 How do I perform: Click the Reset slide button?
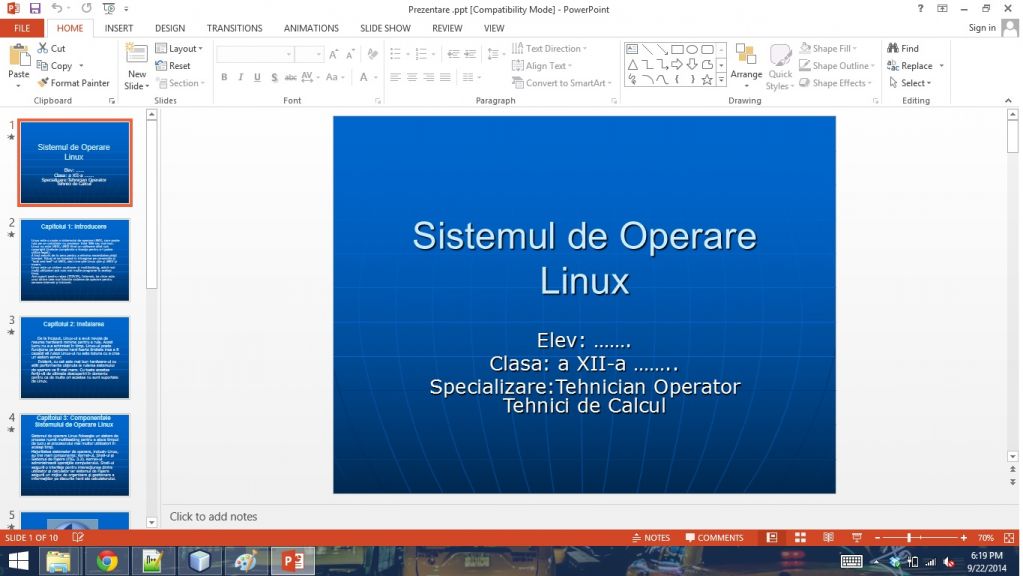(x=173, y=66)
